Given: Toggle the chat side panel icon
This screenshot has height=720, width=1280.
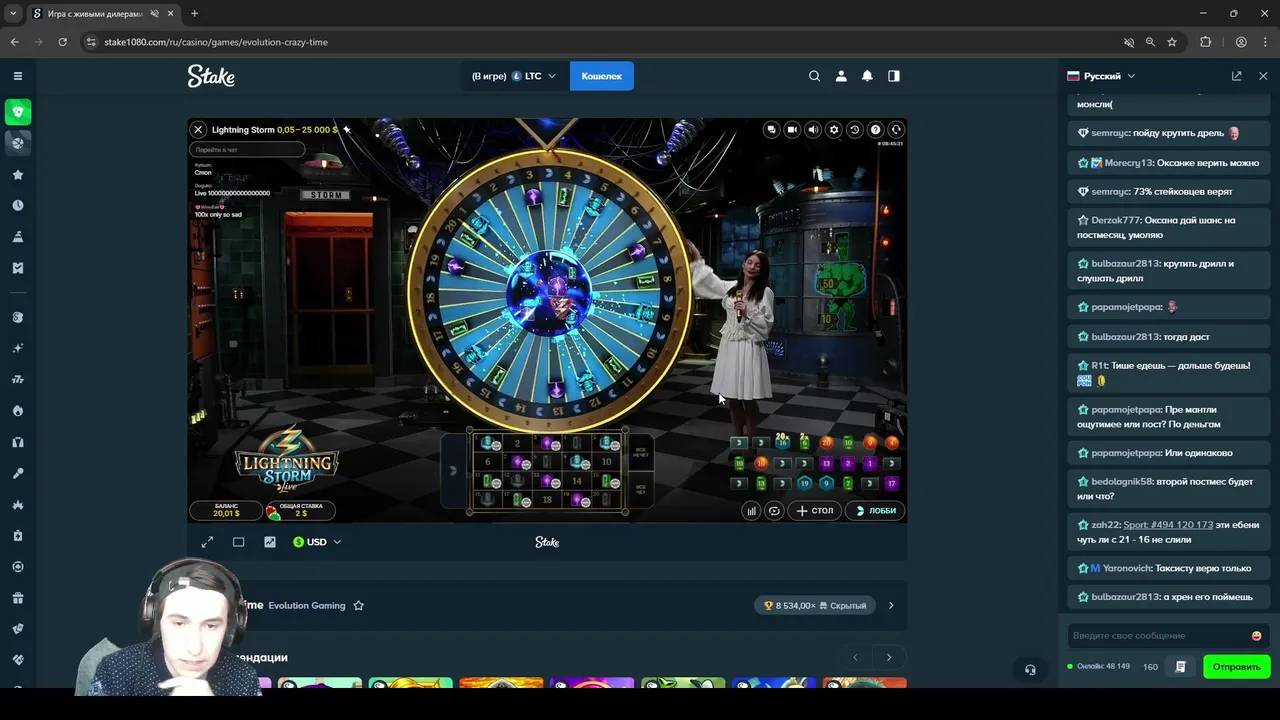Looking at the screenshot, I should tap(894, 76).
